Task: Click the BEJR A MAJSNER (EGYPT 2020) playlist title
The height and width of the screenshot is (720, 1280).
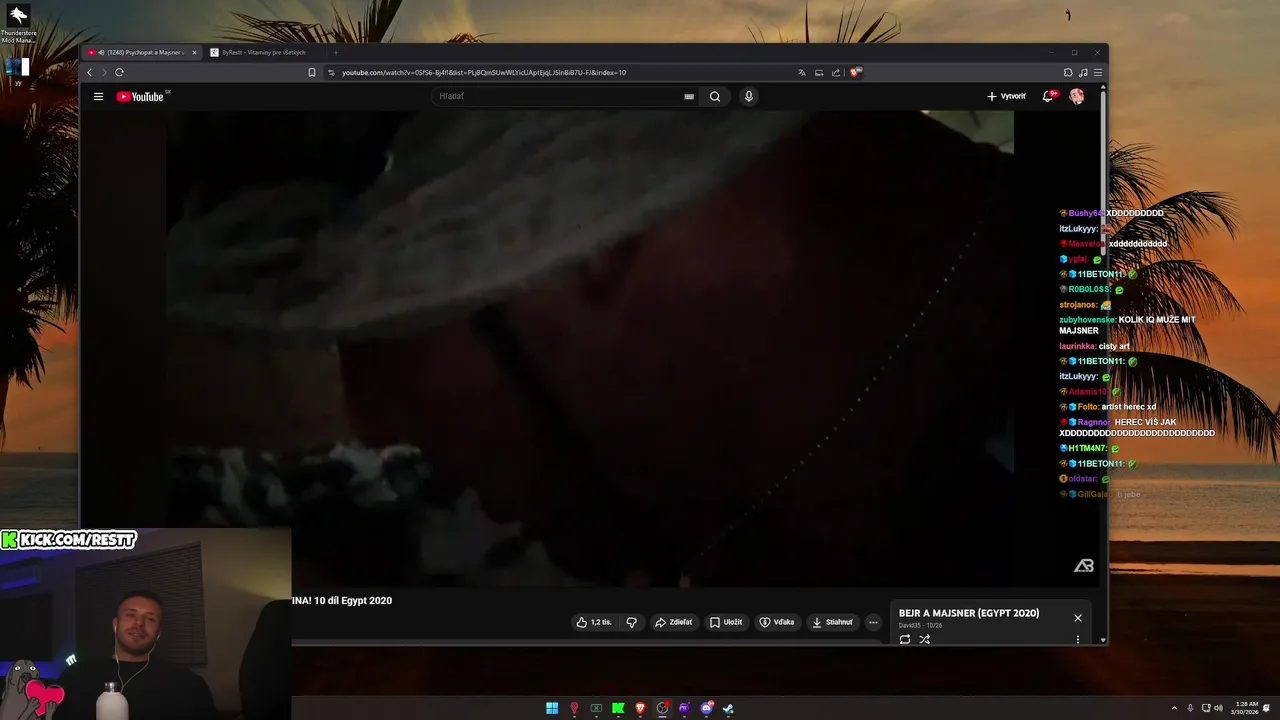Action: click(x=969, y=613)
